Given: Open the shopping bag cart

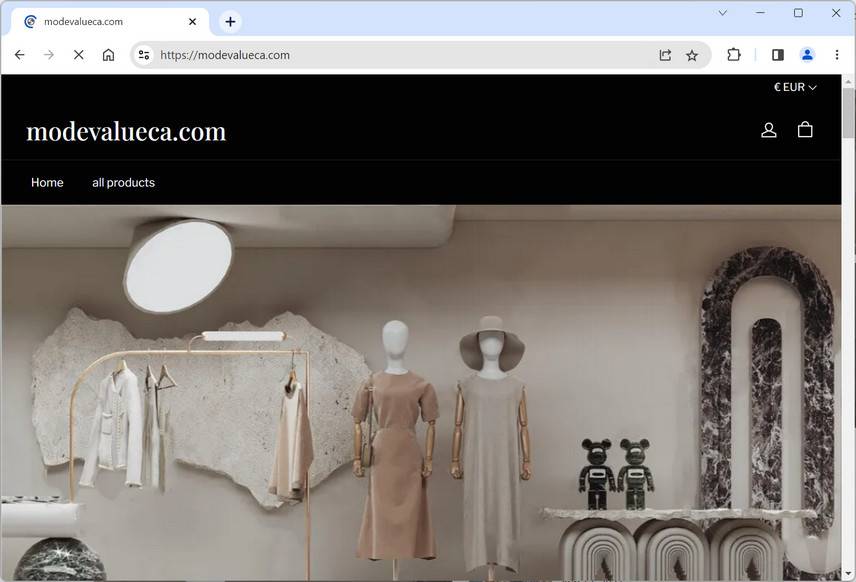Looking at the screenshot, I should (805, 129).
